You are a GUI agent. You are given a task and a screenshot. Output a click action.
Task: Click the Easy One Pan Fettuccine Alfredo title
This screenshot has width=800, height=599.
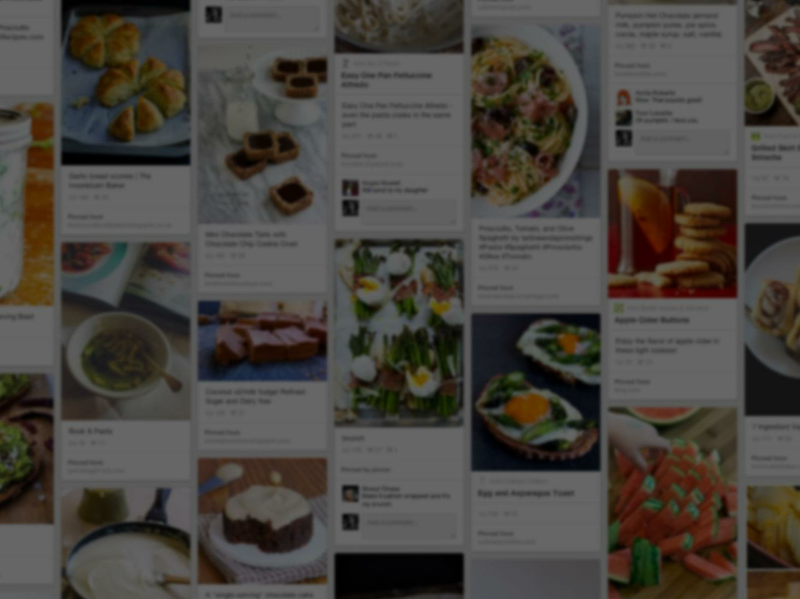387,80
